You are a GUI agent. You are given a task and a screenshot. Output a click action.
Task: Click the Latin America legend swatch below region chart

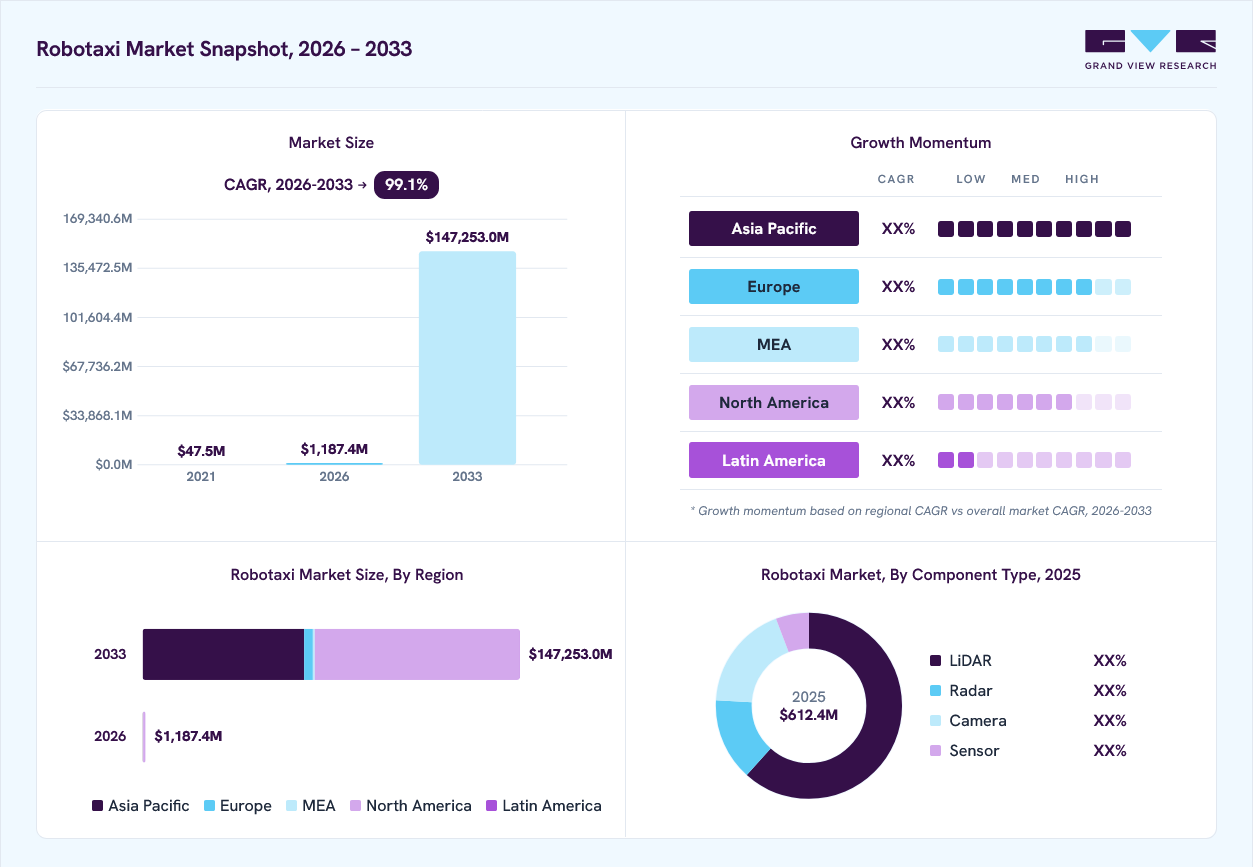[491, 806]
